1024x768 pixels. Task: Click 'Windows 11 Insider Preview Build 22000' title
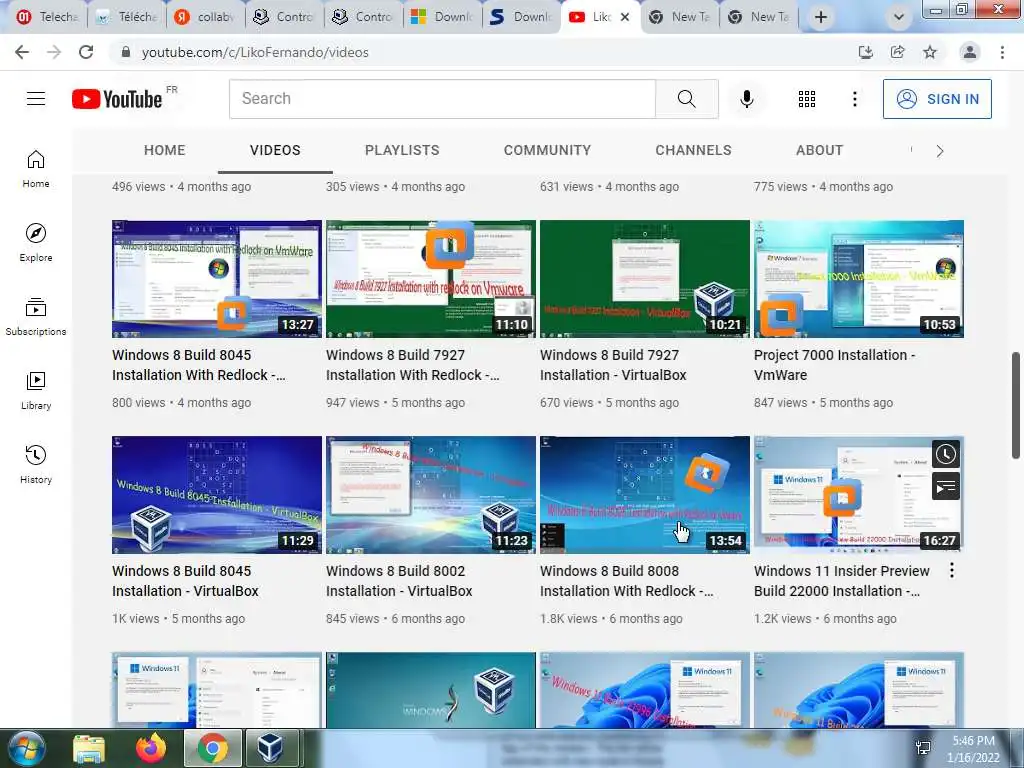(x=842, y=581)
